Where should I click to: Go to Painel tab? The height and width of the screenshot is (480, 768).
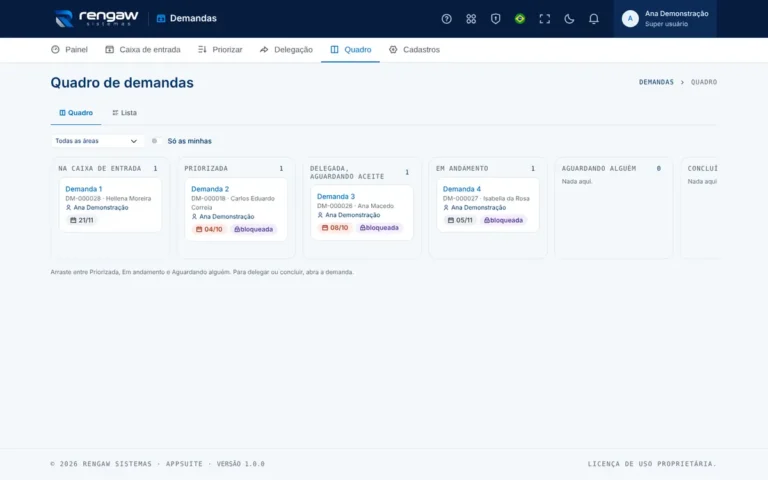(69, 49)
